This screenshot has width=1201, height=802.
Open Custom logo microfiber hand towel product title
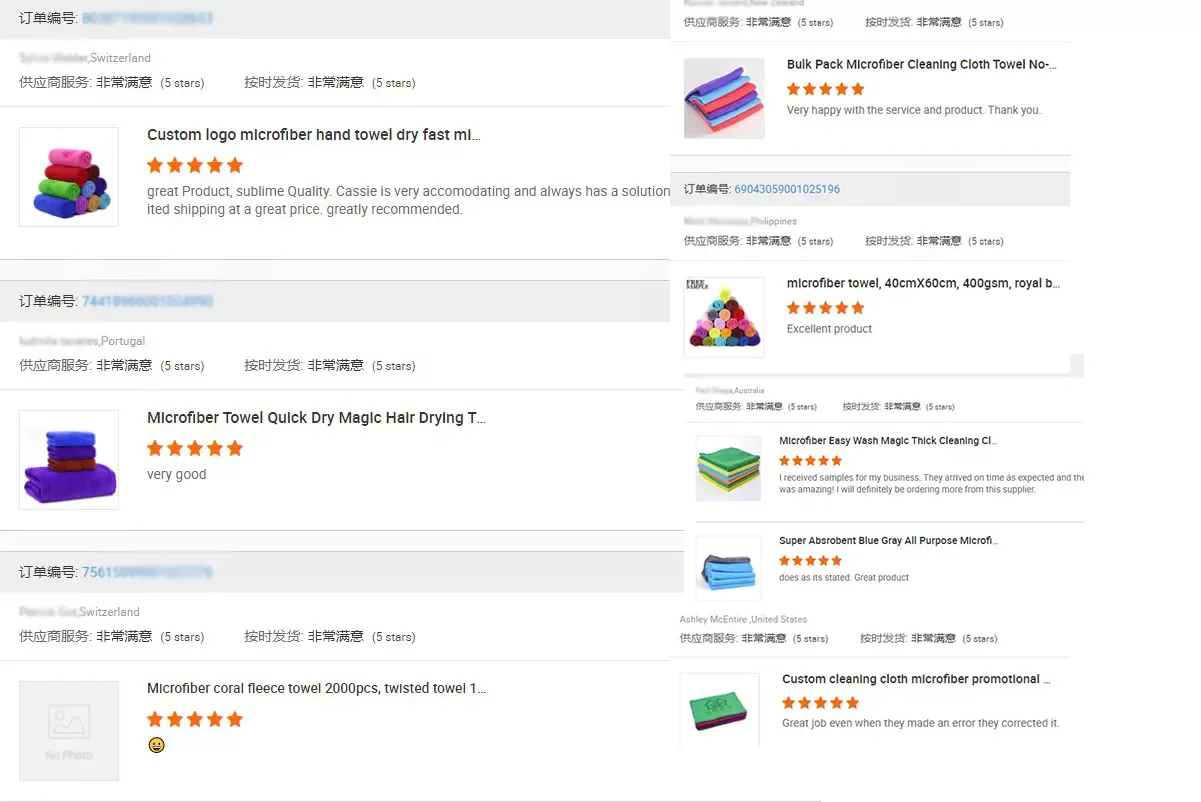click(313, 135)
